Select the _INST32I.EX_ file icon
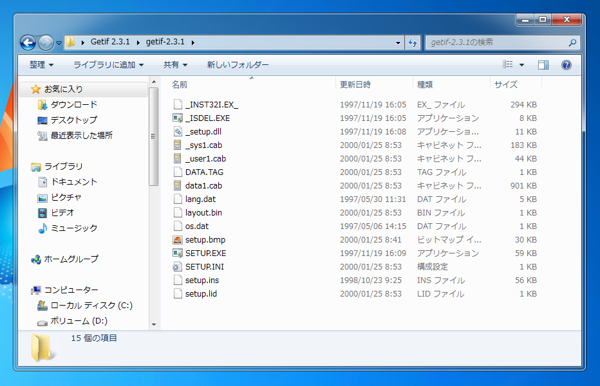This screenshot has height=386, width=600. pyautogui.click(x=178, y=104)
